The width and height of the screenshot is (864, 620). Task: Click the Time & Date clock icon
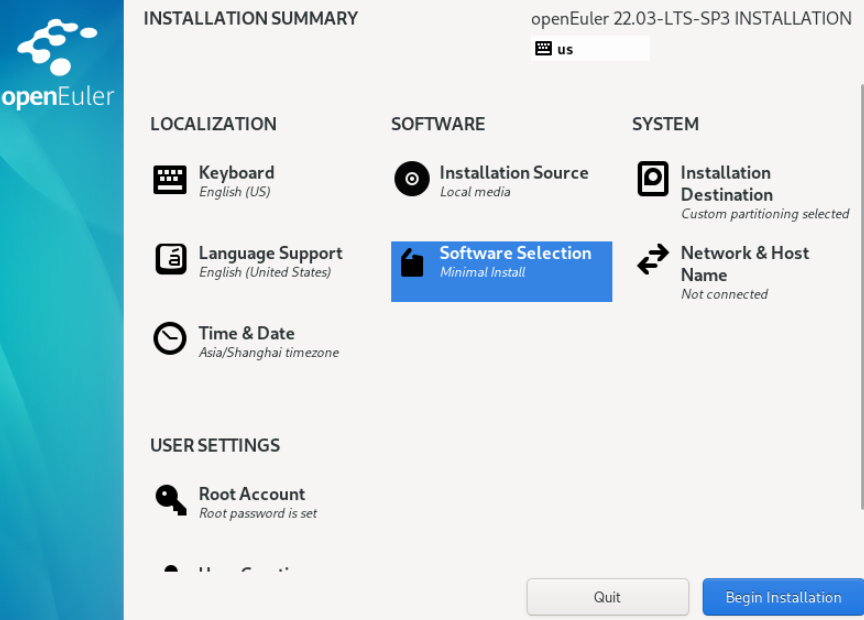pos(170,339)
